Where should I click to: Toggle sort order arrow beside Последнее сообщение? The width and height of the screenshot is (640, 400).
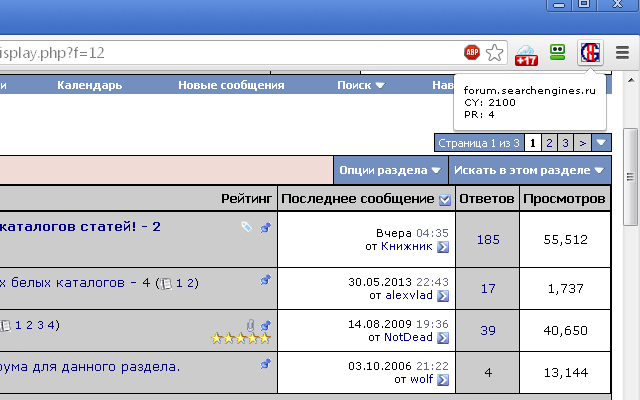point(445,200)
